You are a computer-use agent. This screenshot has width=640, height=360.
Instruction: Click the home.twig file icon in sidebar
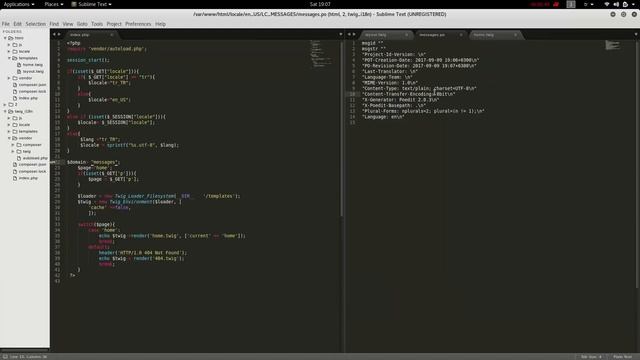coord(19,65)
